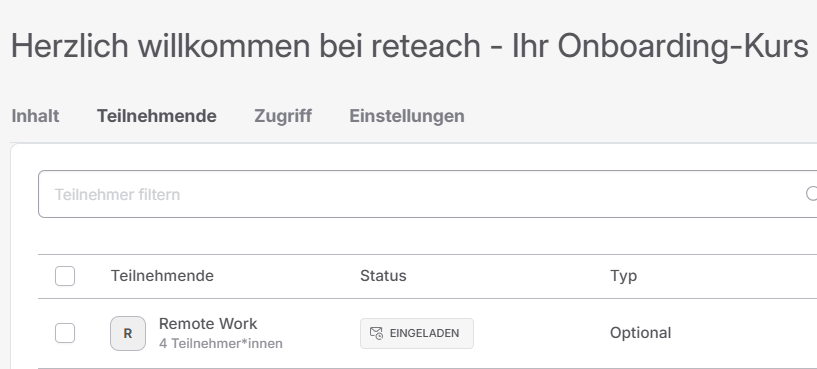Viewport: 817px width, 369px height.
Task: Click the R avatar of Remote Work
Action: 128,334
